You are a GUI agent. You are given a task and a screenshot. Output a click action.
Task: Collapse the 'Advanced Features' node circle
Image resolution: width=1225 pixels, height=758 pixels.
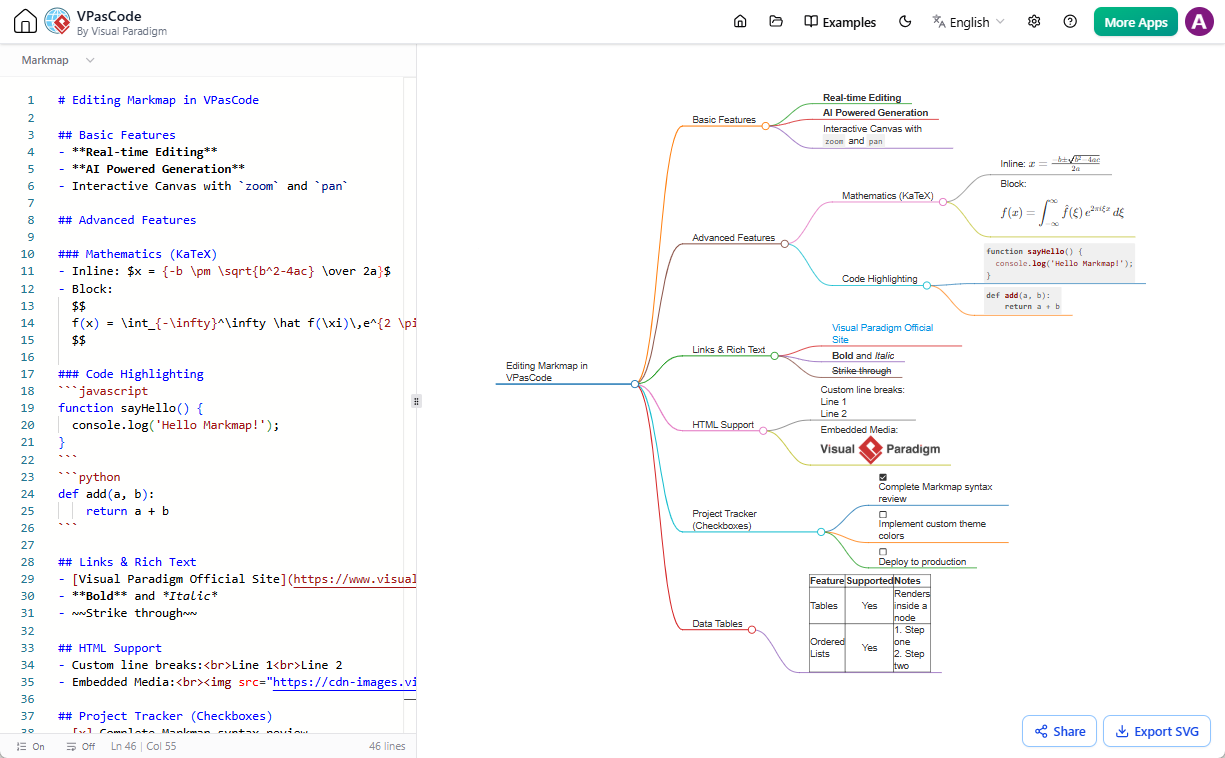(784, 243)
